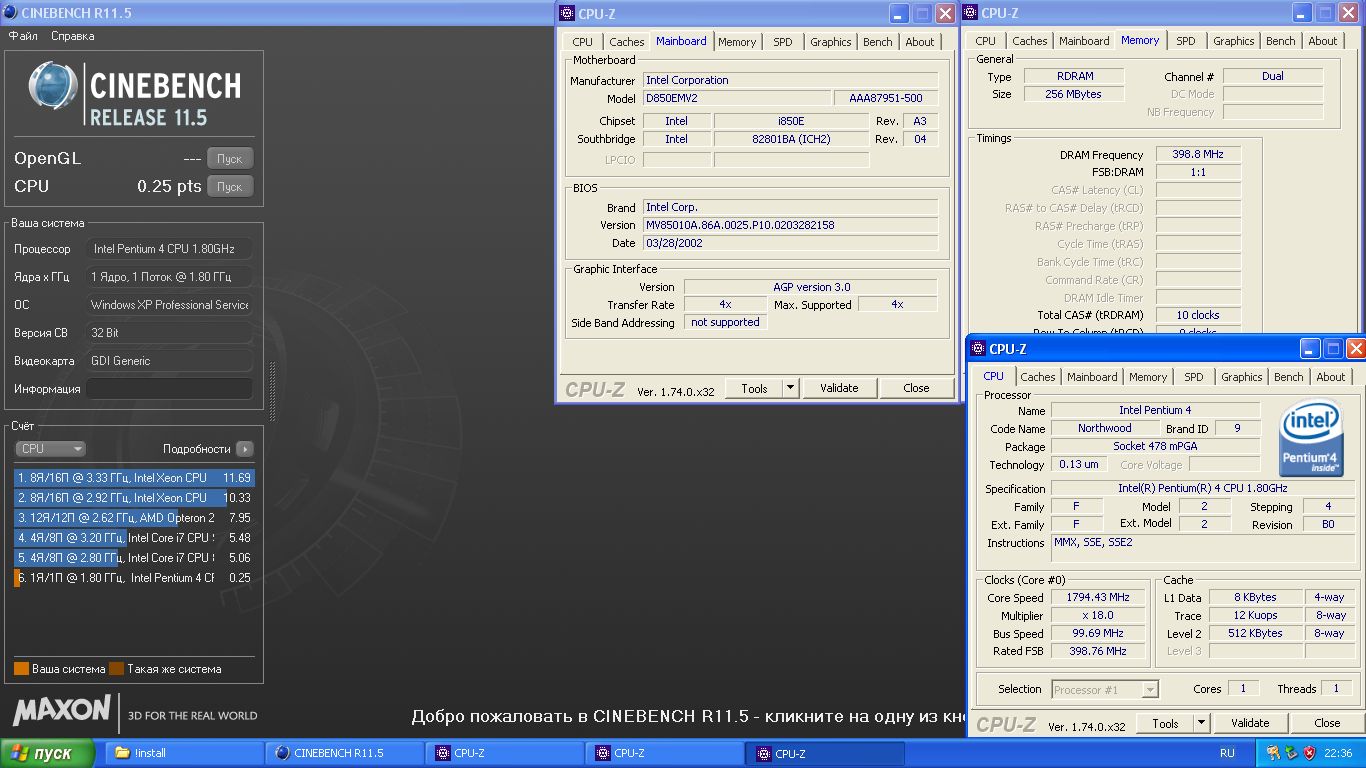
Task: Run the CPU benchmark Пуск button
Action: pyautogui.click(x=230, y=187)
